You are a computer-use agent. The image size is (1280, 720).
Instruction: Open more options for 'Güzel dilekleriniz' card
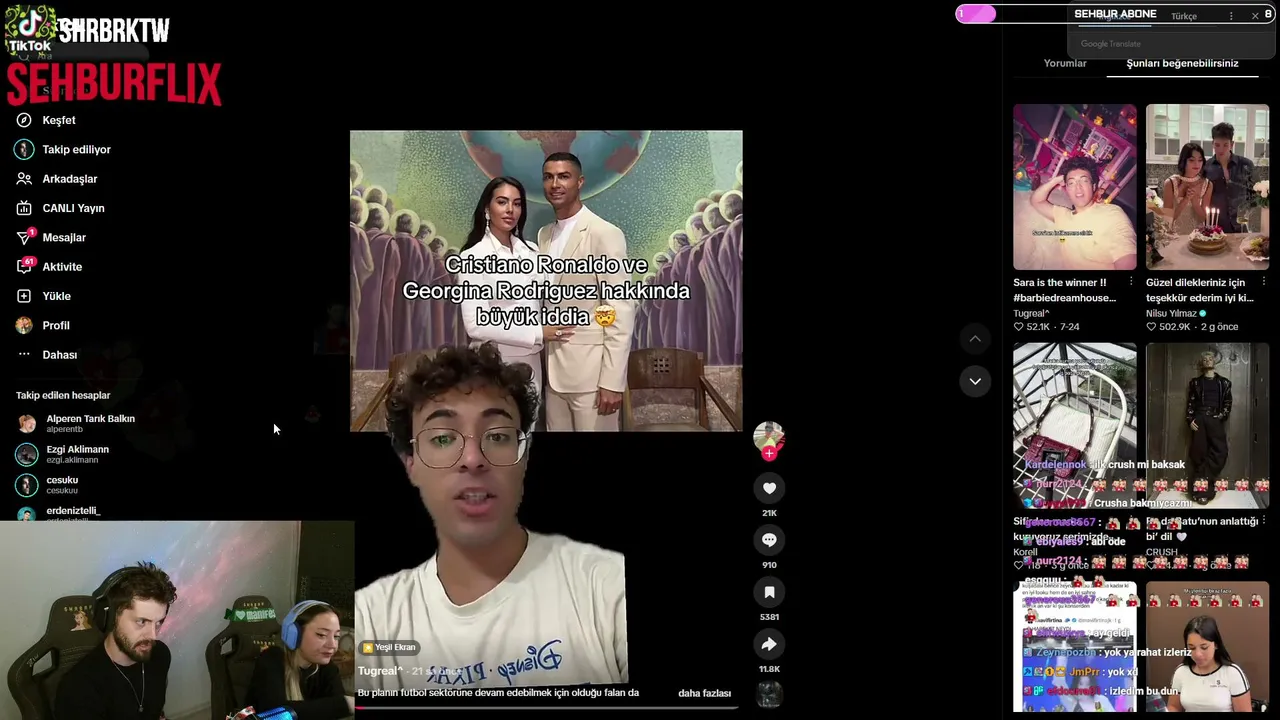pyautogui.click(x=1264, y=283)
